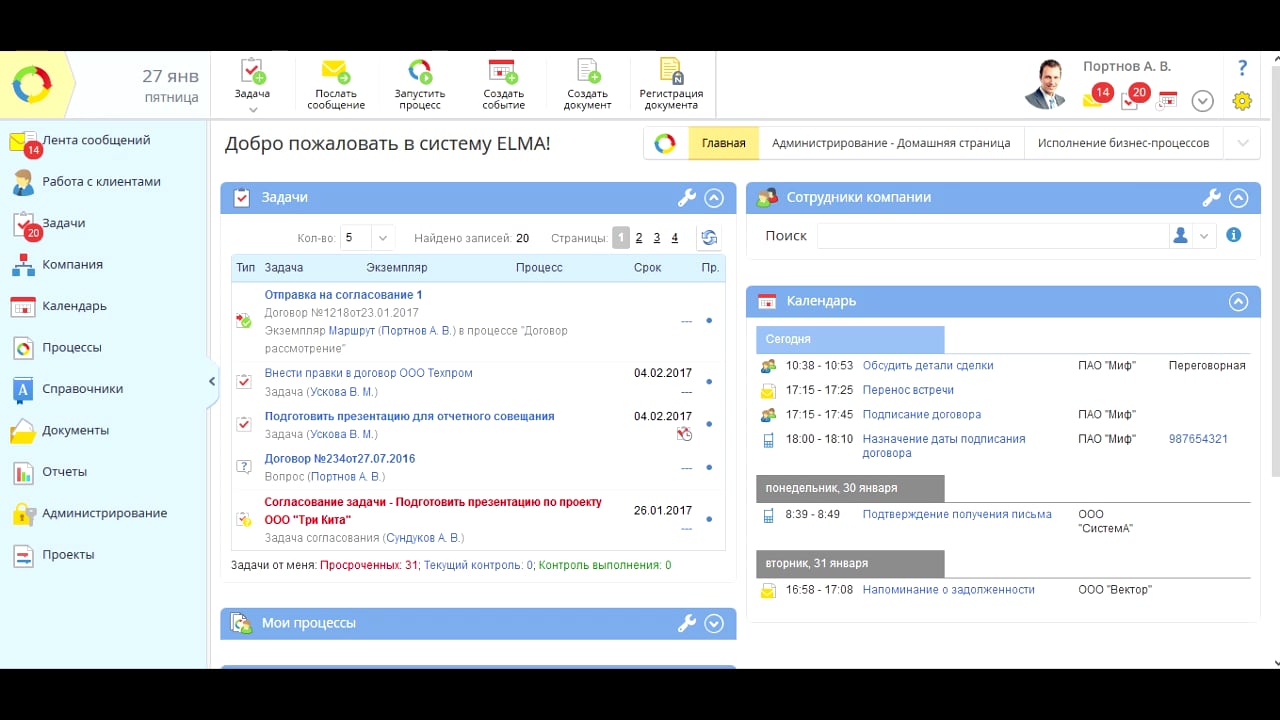Click the colored ring icon before the Главная tab

[x=665, y=143]
